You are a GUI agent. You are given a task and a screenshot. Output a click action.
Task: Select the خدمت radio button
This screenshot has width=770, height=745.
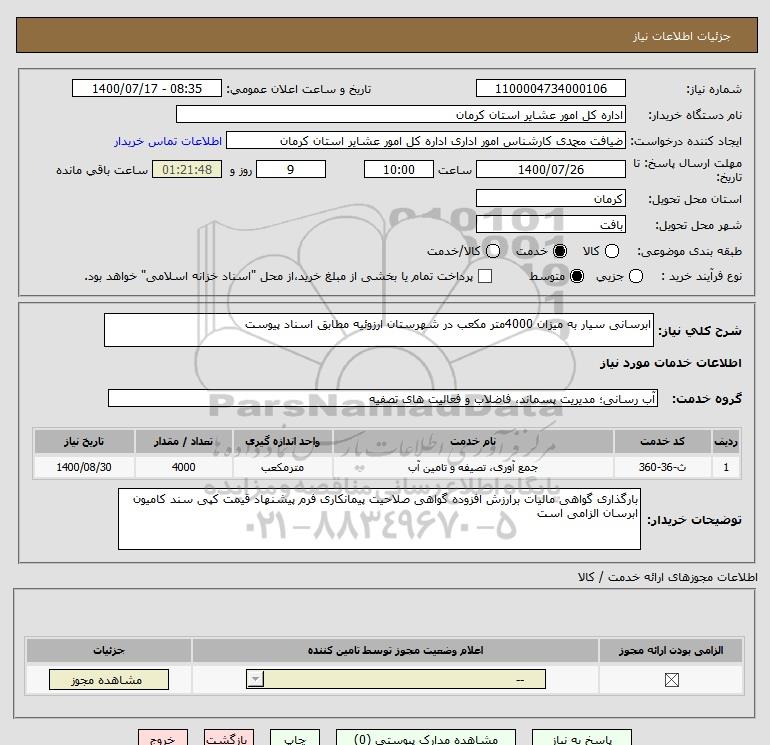[559, 251]
